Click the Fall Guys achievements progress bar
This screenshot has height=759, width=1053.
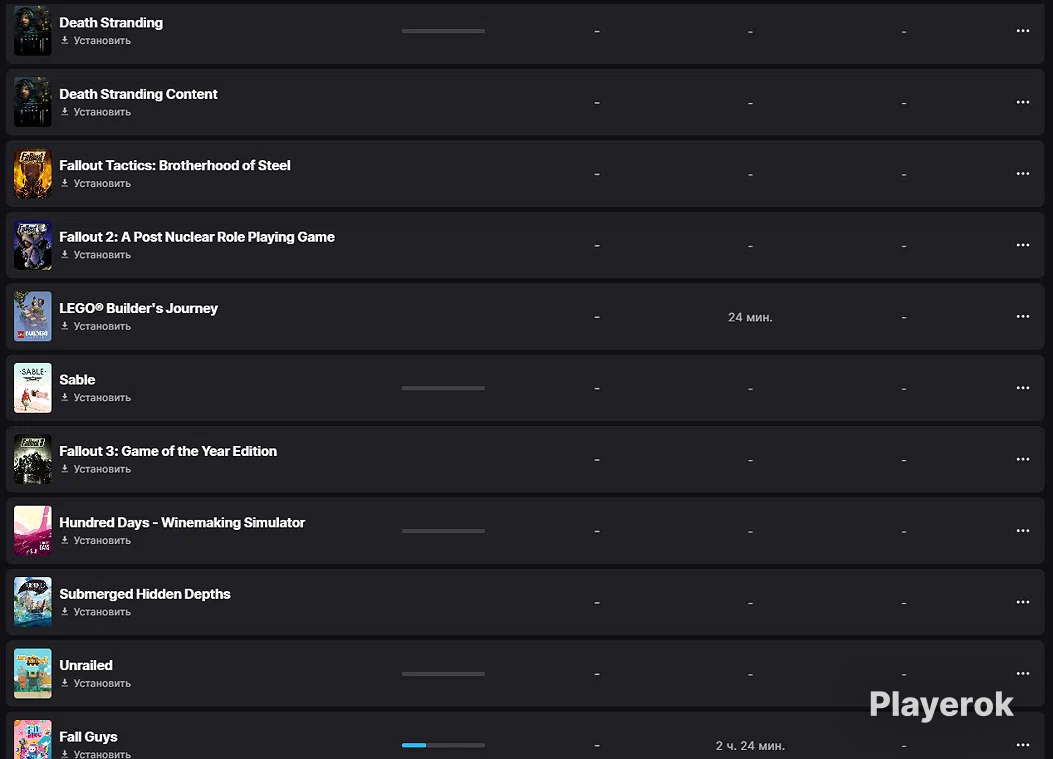pyautogui.click(x=443, y=745)
